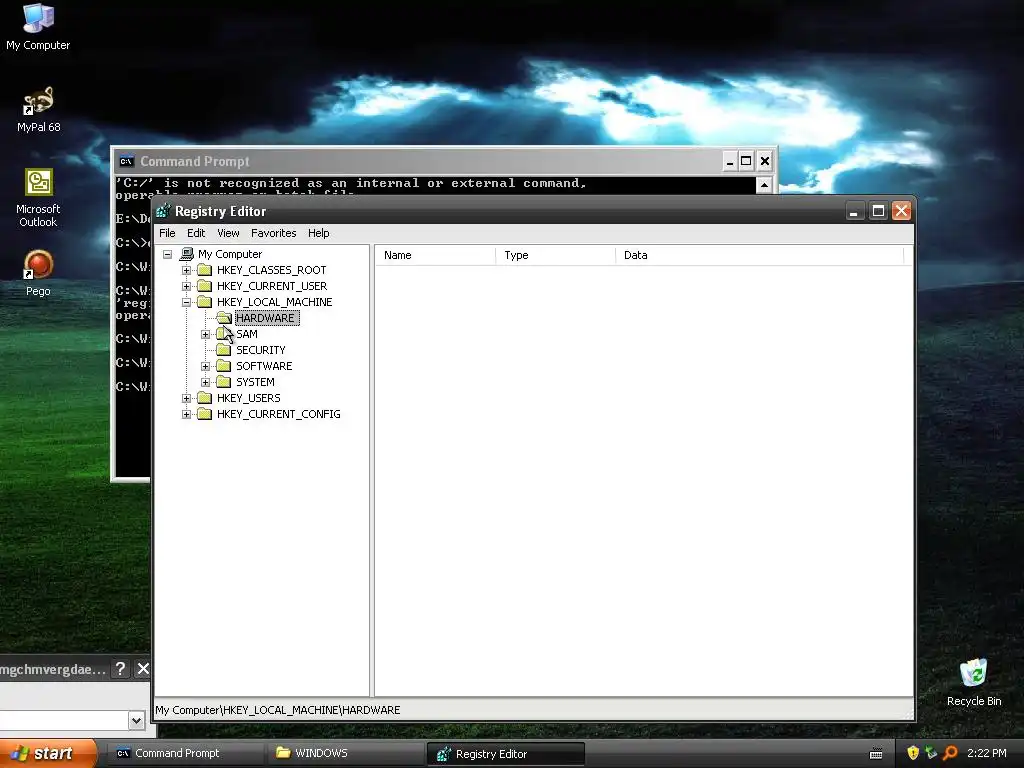Click the magnifier tray icon

click(950, 753)
